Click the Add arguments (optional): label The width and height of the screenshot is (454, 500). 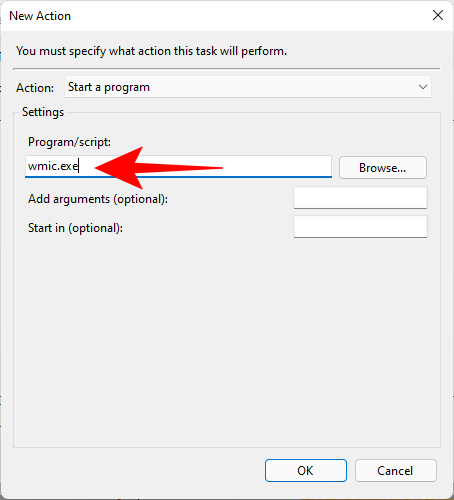pos(98,199)
